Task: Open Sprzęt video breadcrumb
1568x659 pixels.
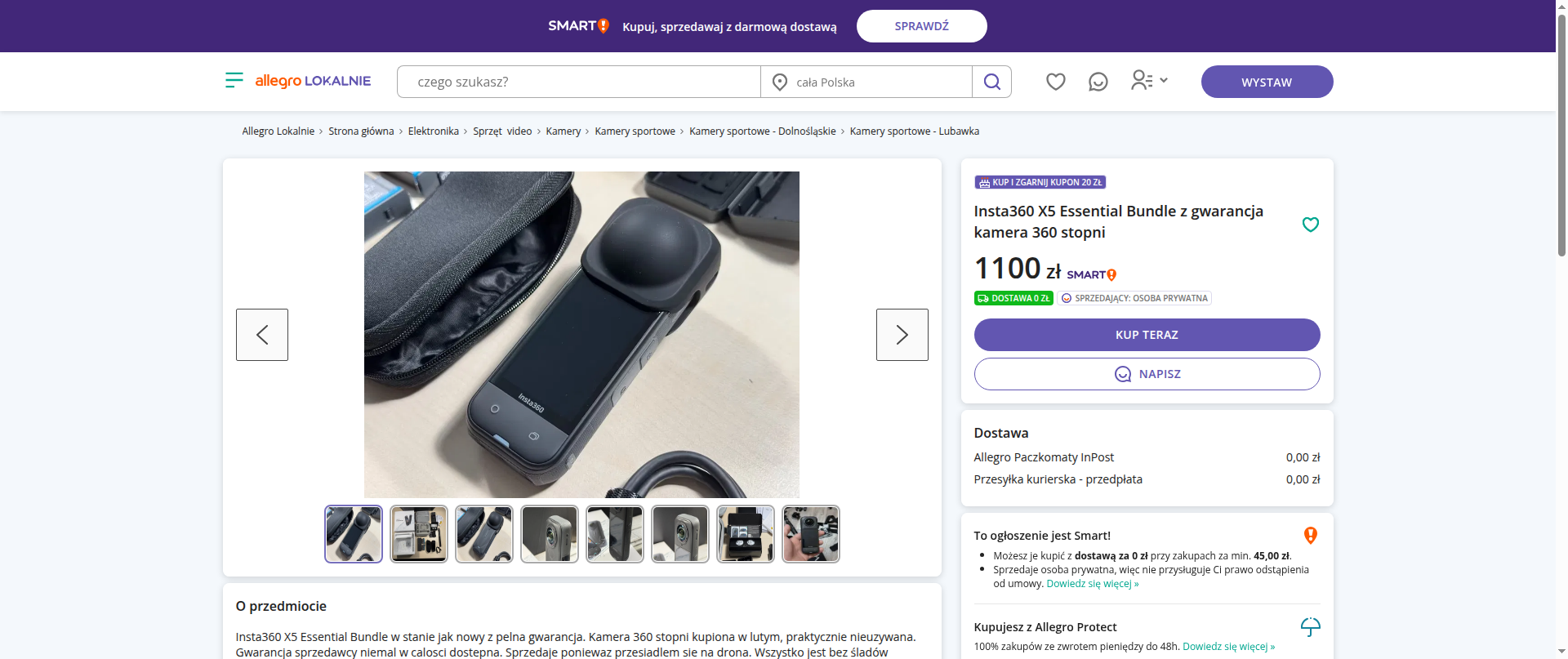Action: (502, 131)
